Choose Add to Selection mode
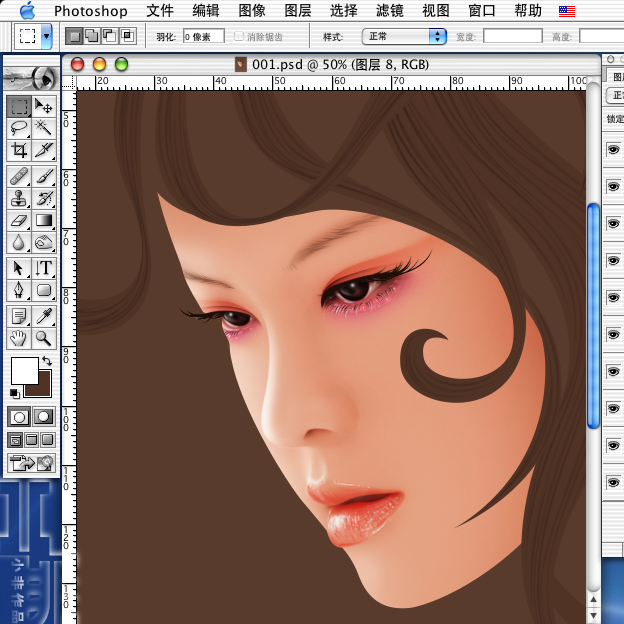Viewport: 624px width, 624px height. click(x=92, y=36)
